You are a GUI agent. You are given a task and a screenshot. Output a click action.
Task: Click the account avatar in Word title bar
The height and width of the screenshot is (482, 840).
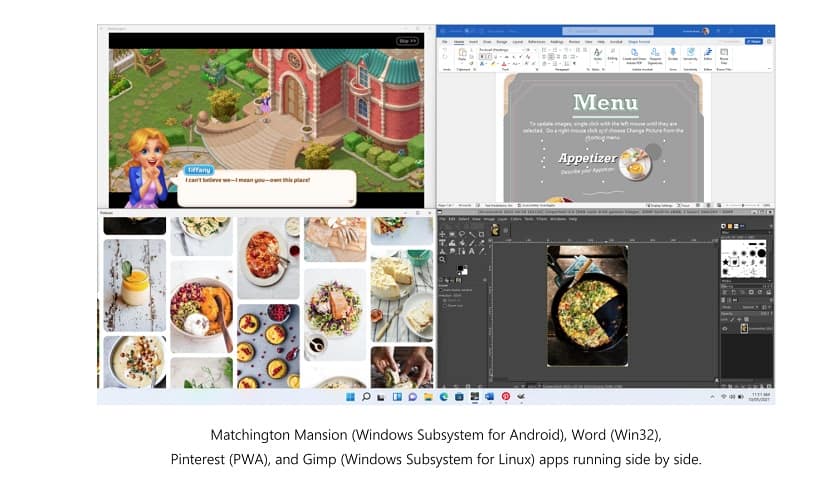[x=706, y=31]
